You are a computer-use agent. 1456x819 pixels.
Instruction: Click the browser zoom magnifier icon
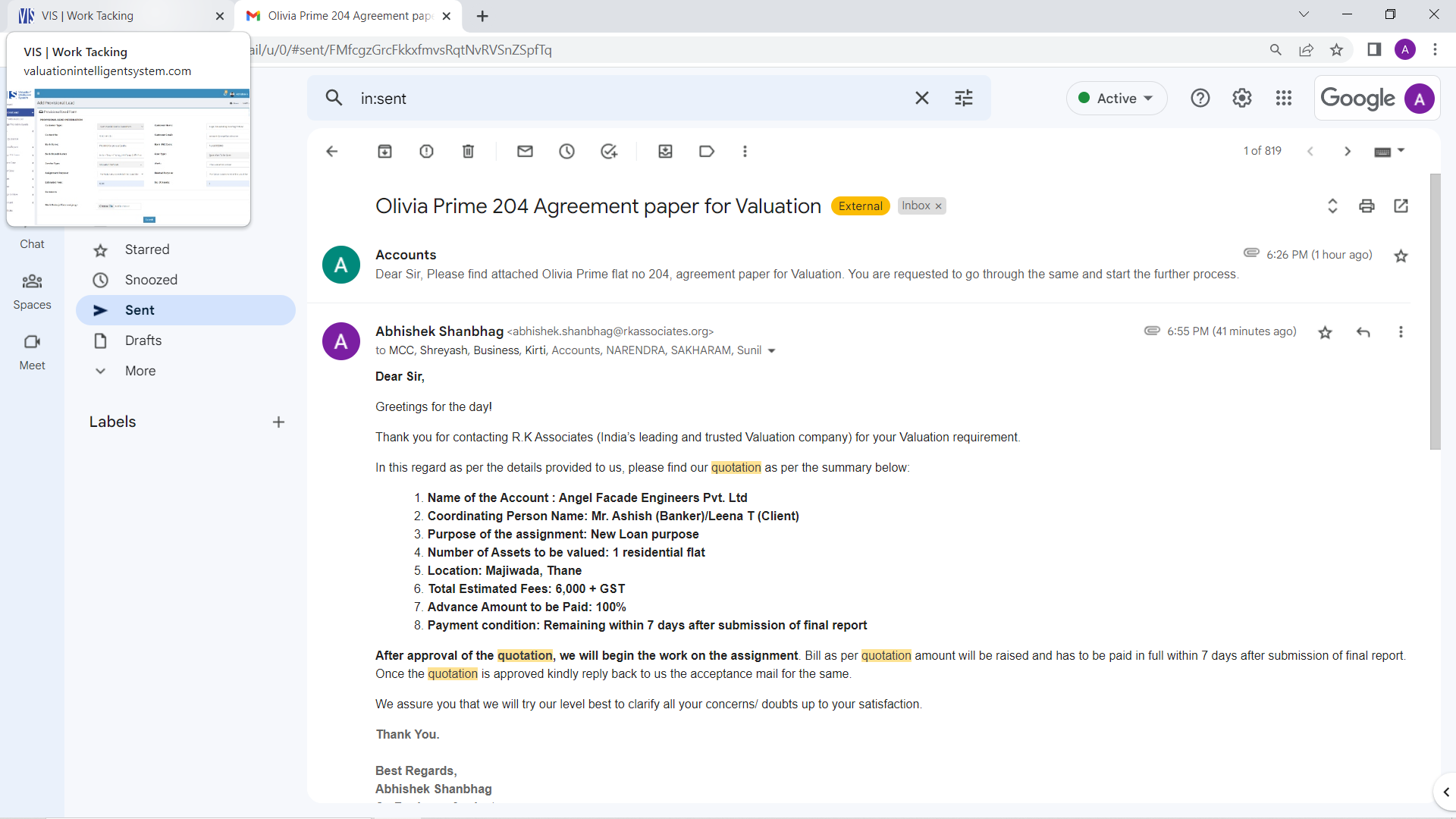(1276, 50)
